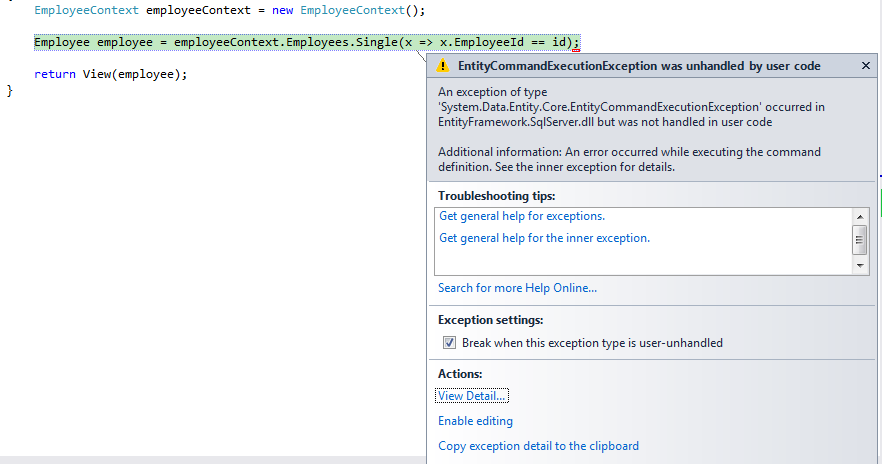Screen dimensions: 882x464
Task: Click the troubleshooting tips scrollbar thumb
Action: click(x=860, y=240)
